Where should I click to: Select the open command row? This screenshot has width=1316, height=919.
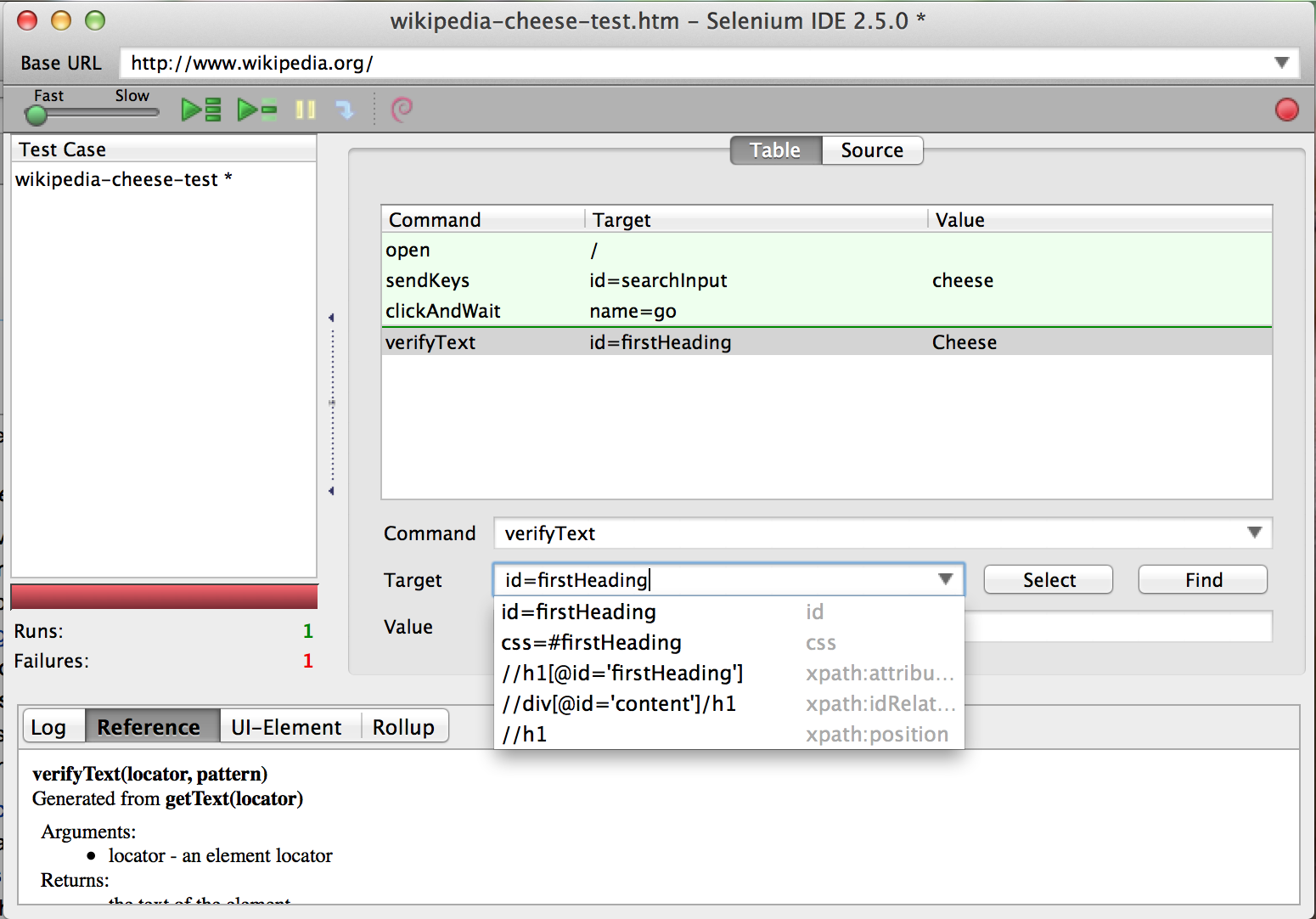827,250
